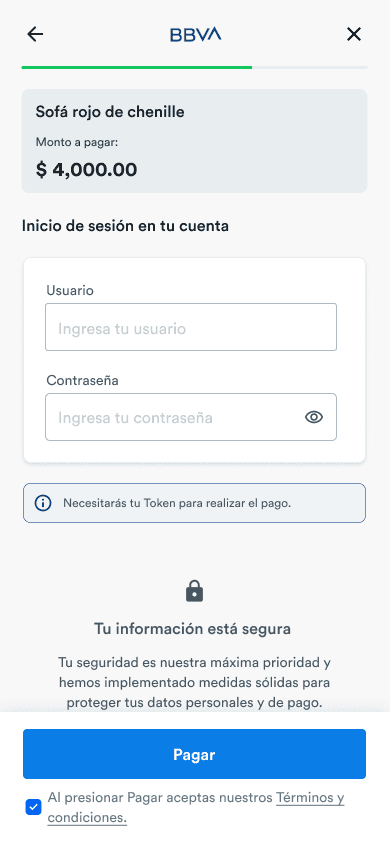This screenshot has width=390, height=844.
Task: Click the green payment progress bar
Action: pos(137,67)
